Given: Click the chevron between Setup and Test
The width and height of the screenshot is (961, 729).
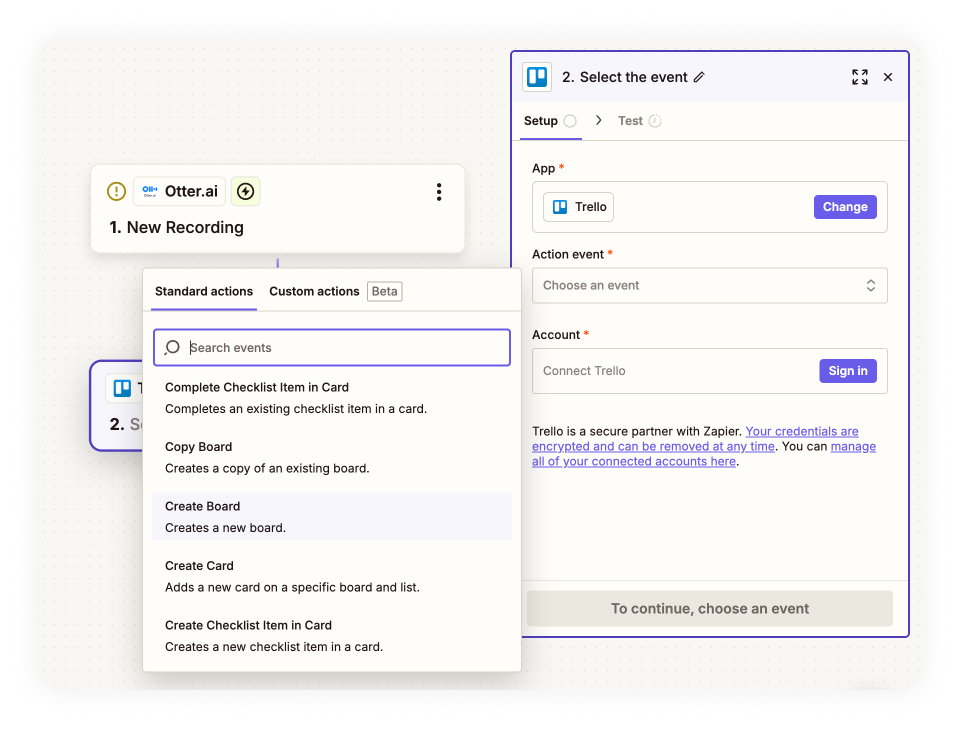Looking at the screenshot, I should click(599, 120).
